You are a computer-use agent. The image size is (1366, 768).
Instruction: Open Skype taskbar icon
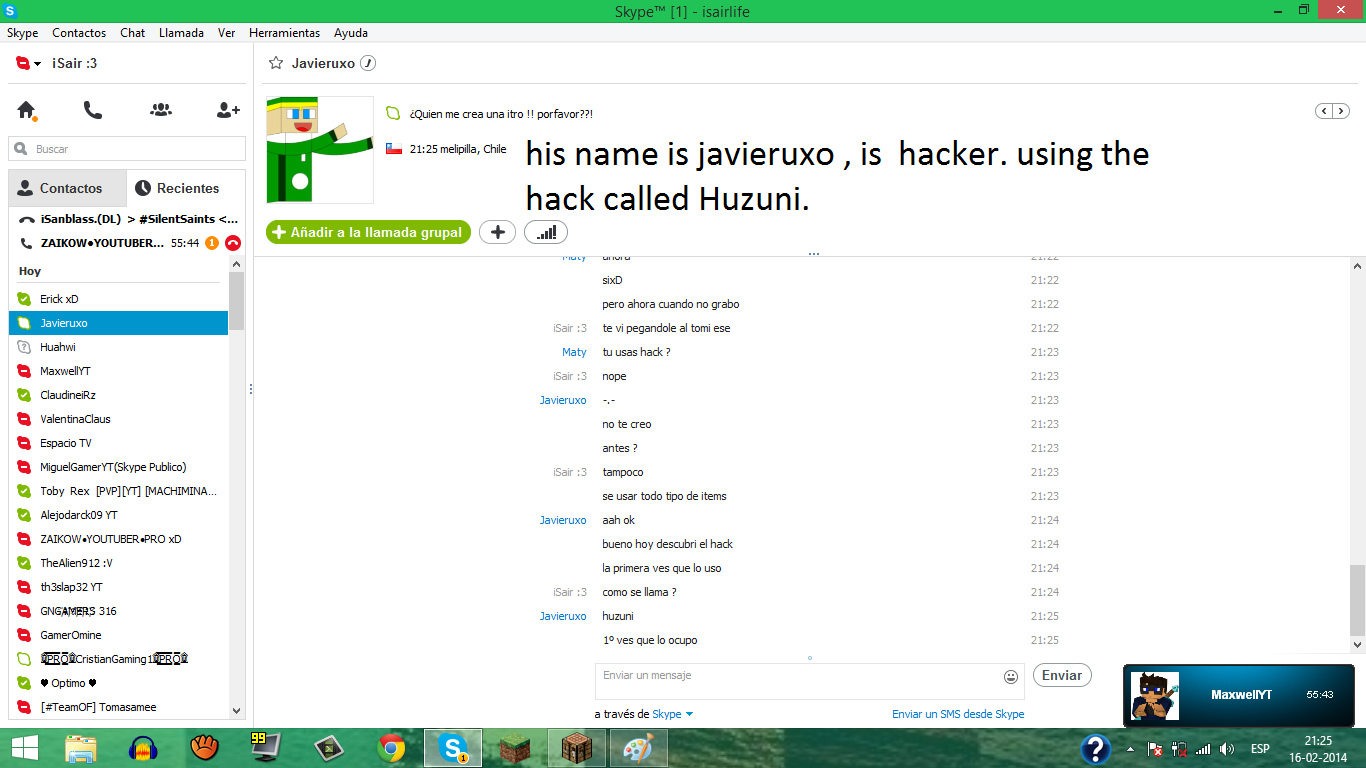453,748
